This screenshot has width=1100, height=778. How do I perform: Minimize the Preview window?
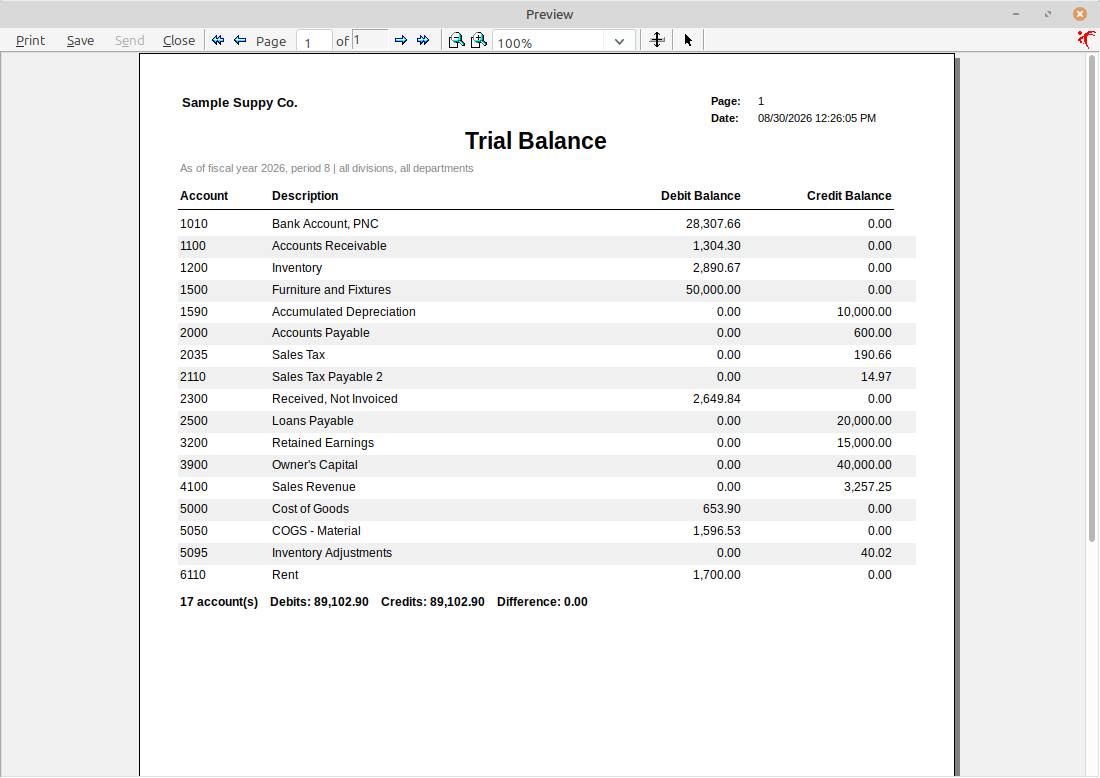(x=1016, y=14)
